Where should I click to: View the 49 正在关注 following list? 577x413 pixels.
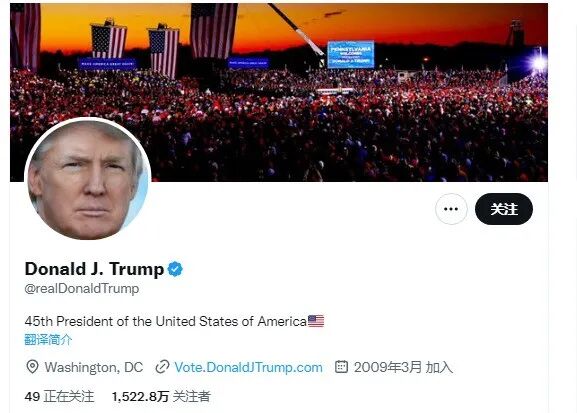(59, 396)
